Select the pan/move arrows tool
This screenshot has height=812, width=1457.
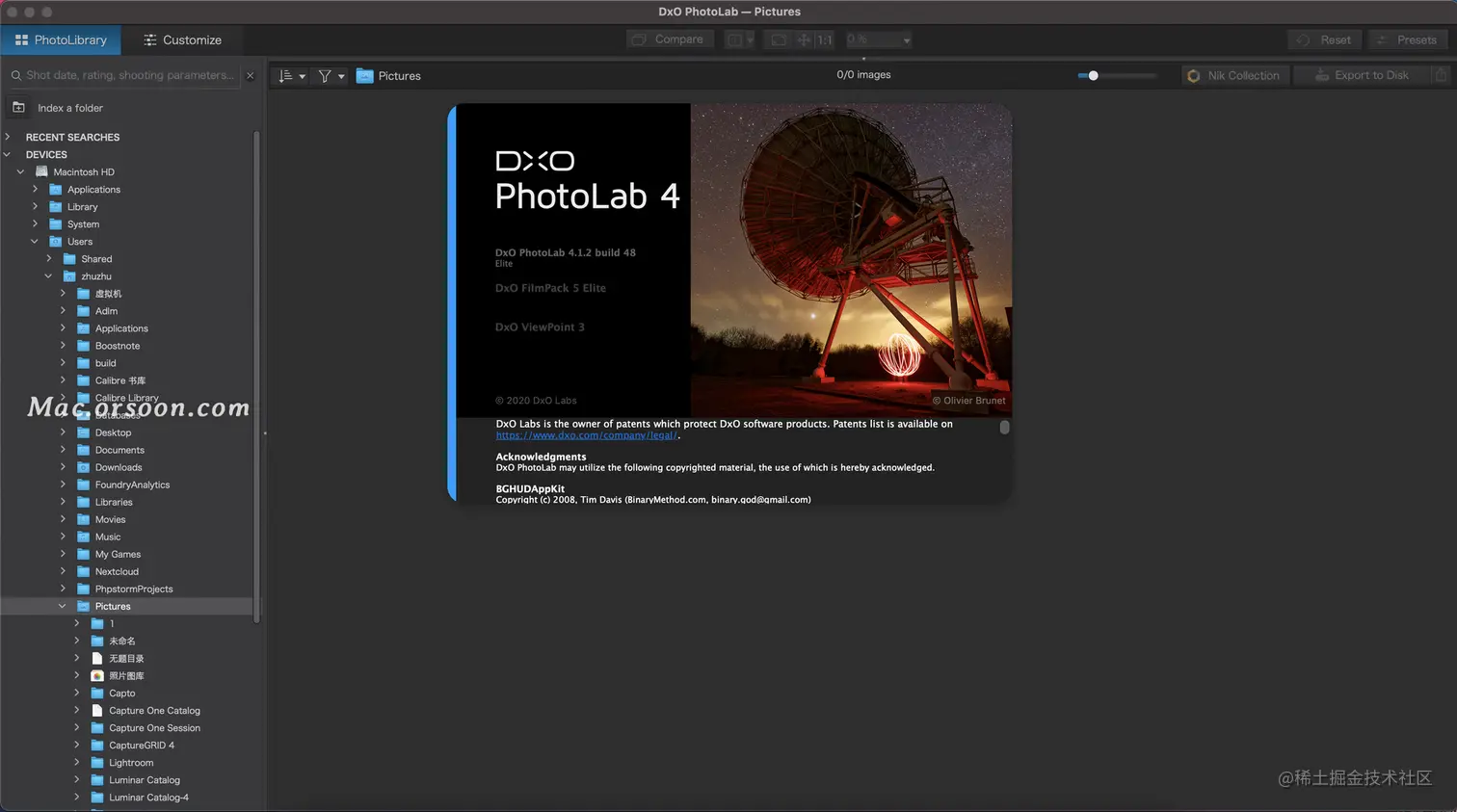tap(804, 39)
